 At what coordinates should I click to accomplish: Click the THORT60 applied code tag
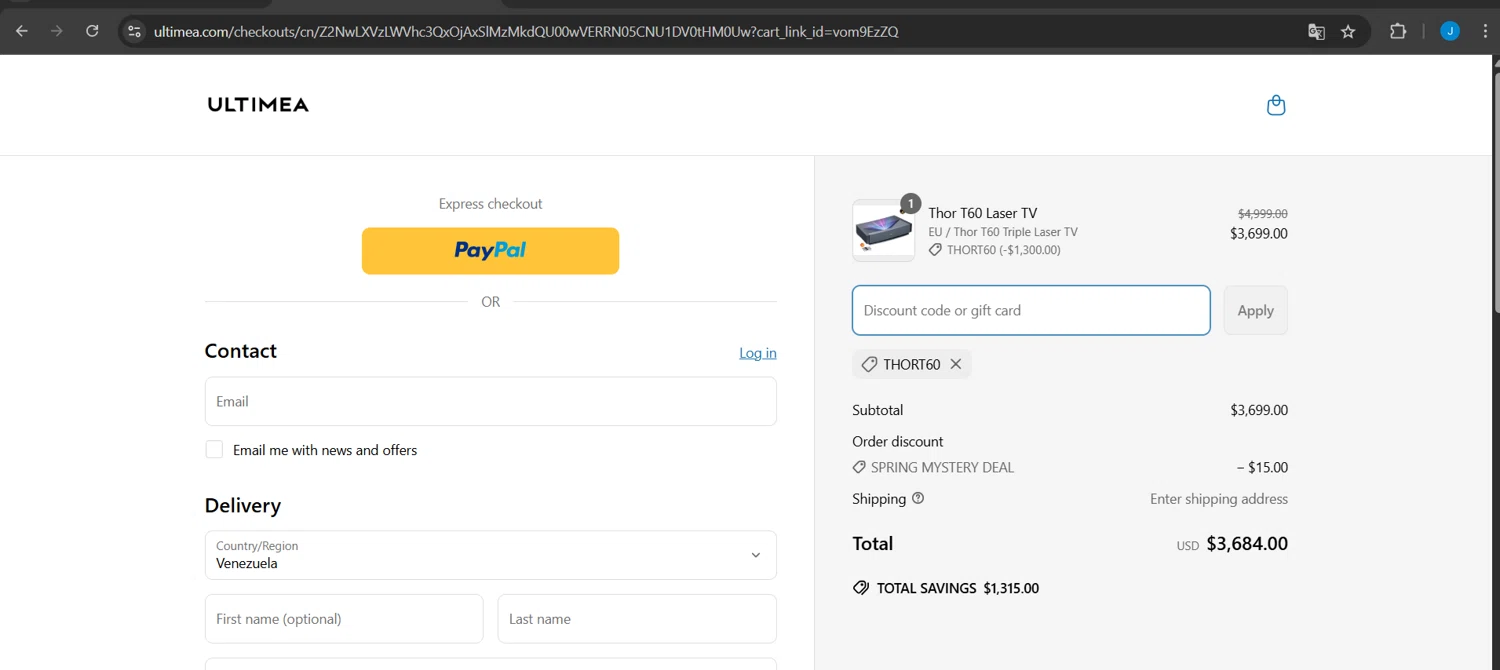point(911,364)
